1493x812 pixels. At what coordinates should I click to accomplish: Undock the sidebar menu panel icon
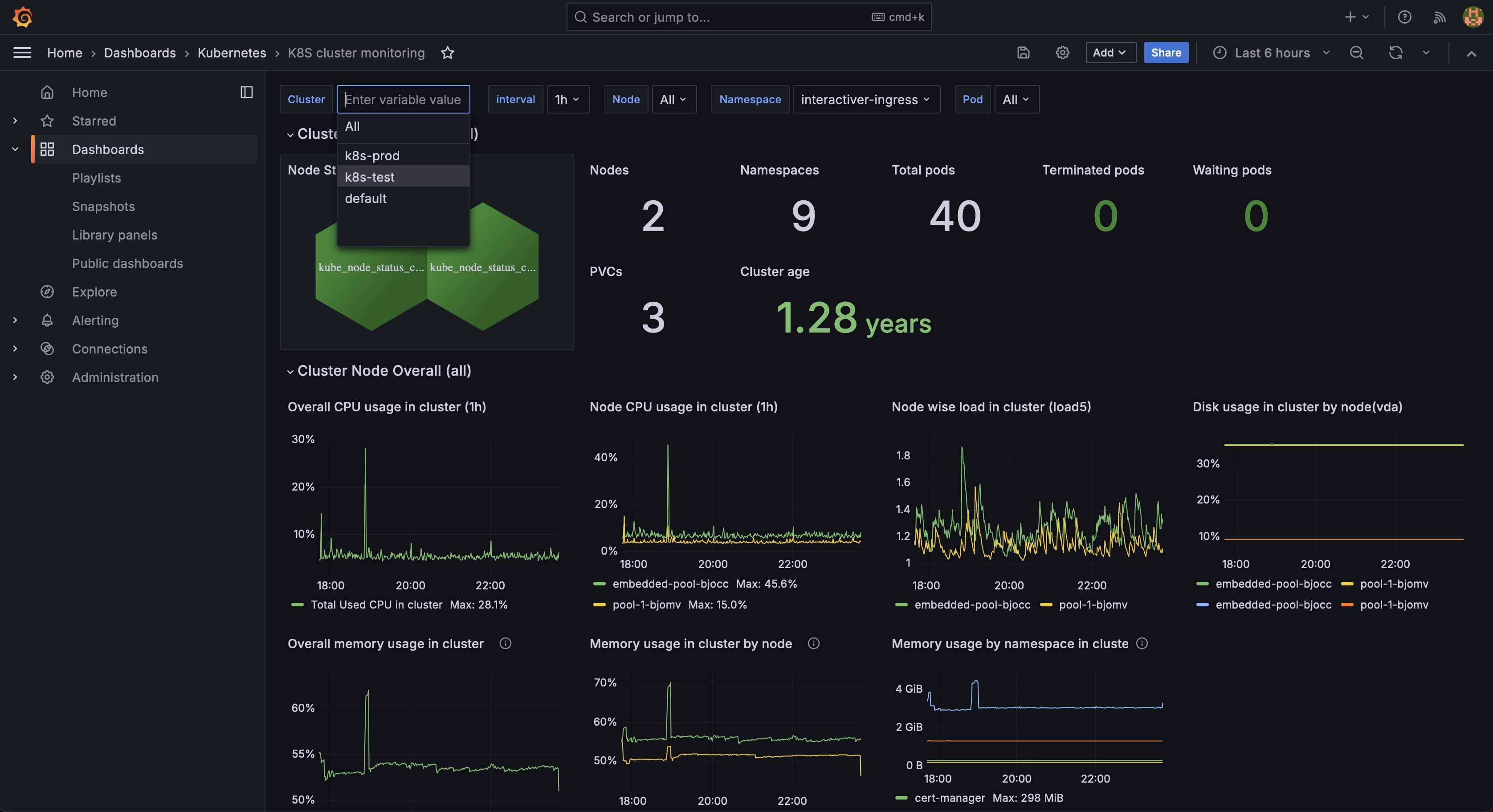[x=246, y=92]
